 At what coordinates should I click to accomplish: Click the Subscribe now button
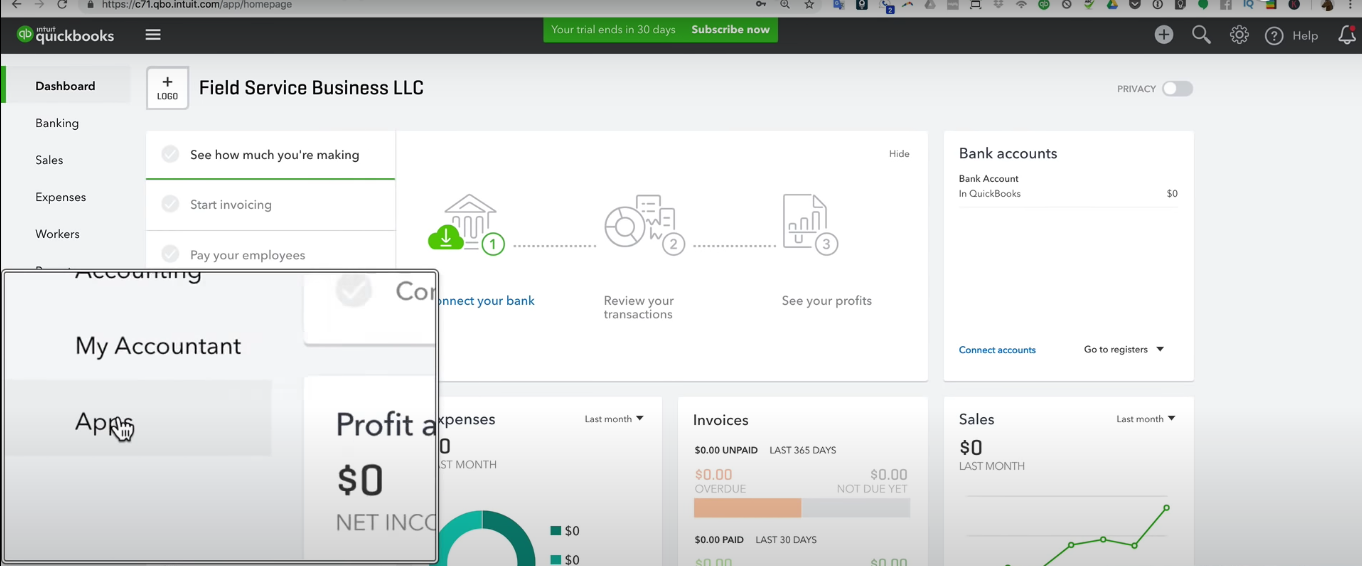730,30
